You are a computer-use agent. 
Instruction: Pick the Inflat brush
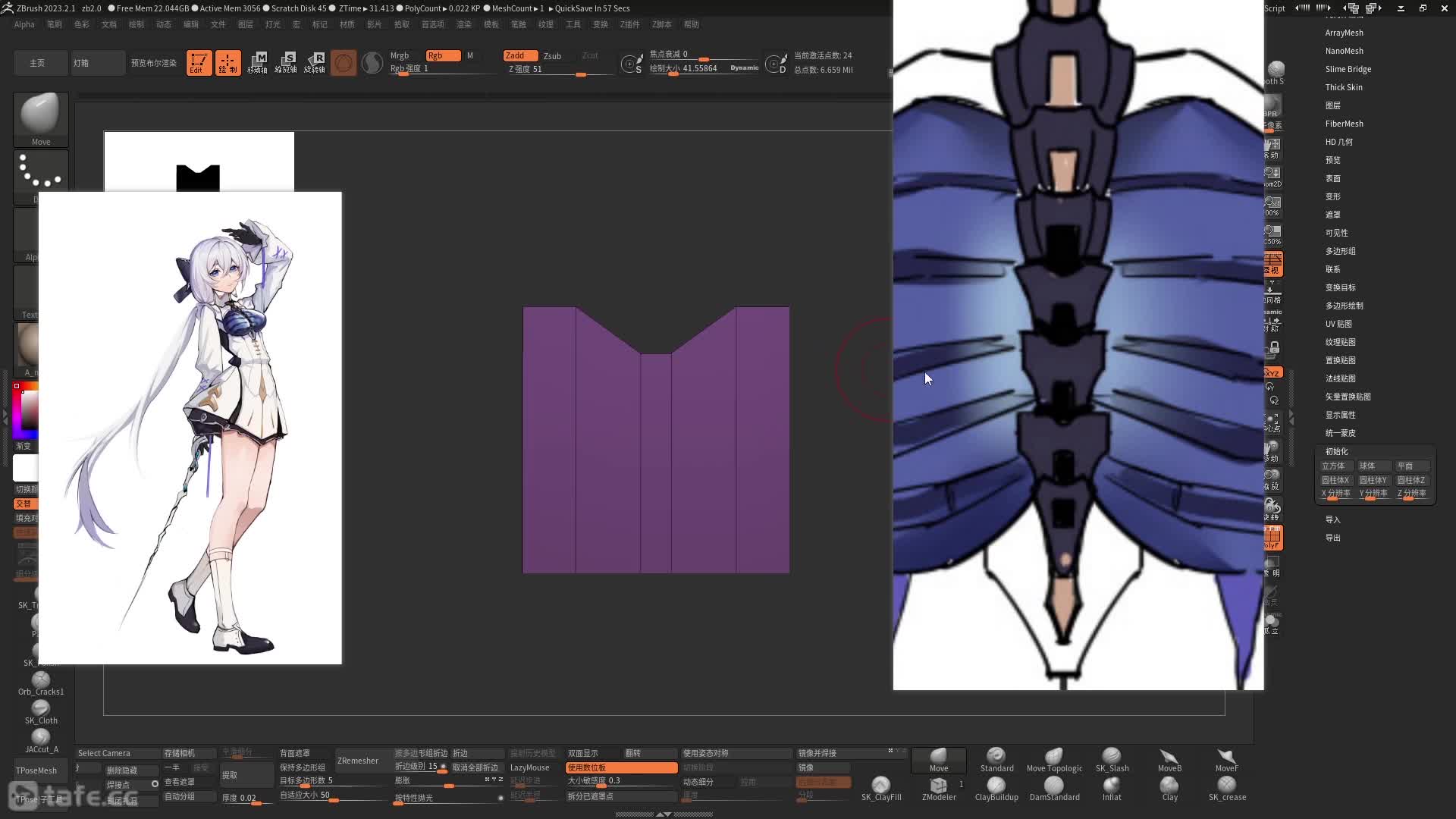1112,789
